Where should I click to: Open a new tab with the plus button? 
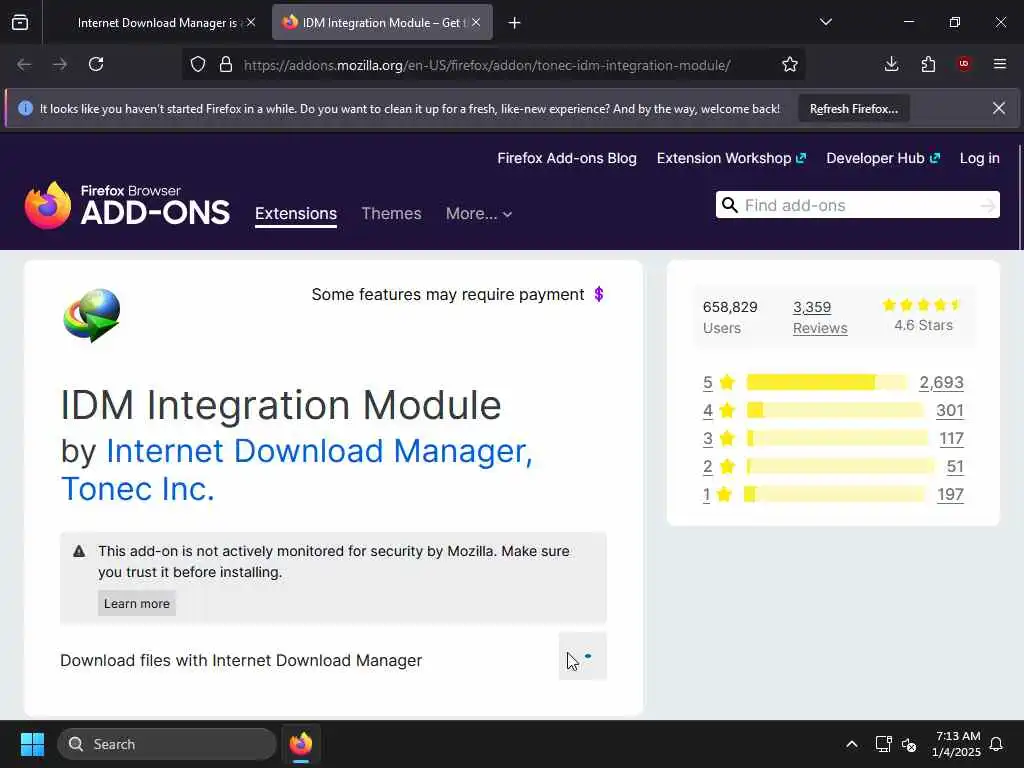coord(515,23)
